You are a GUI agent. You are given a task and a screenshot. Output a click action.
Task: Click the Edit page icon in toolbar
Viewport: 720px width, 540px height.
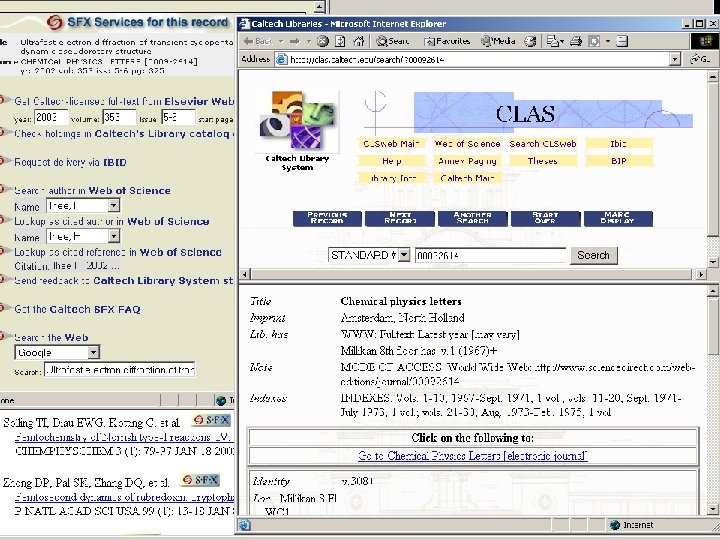pyautogui.click(x=594, y=41)
